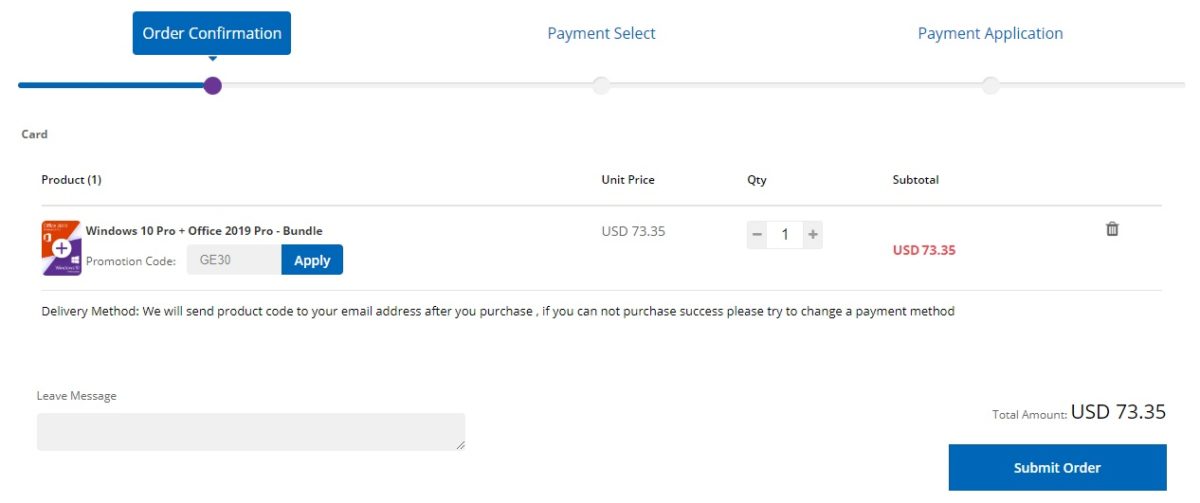Click the Windows and Office bundle thumbnail
Screen dimensions: 1200x503
[61, 248]
